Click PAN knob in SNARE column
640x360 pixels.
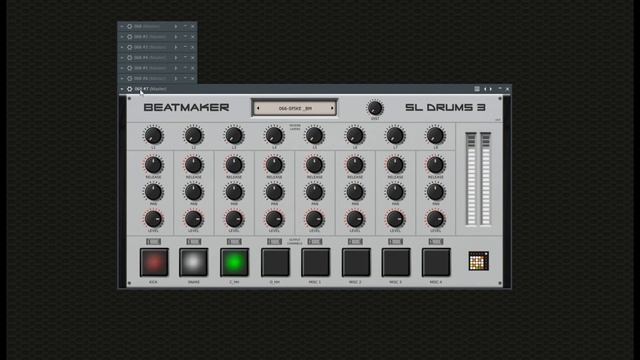click(x=193, y=192)
